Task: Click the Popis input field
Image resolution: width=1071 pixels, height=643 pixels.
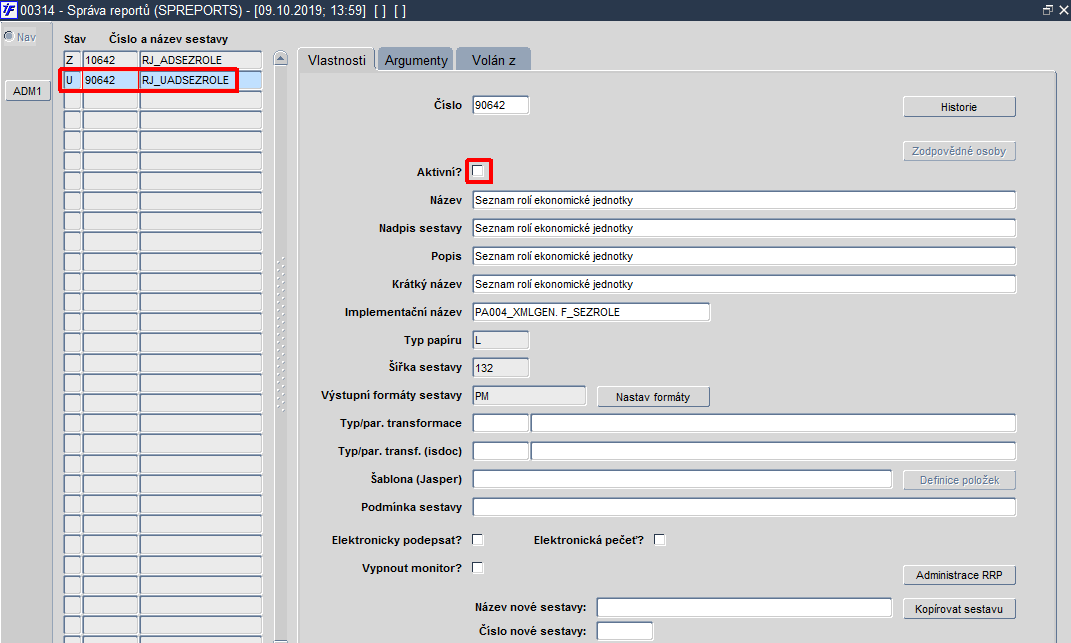Action: (x=744, y=256)
